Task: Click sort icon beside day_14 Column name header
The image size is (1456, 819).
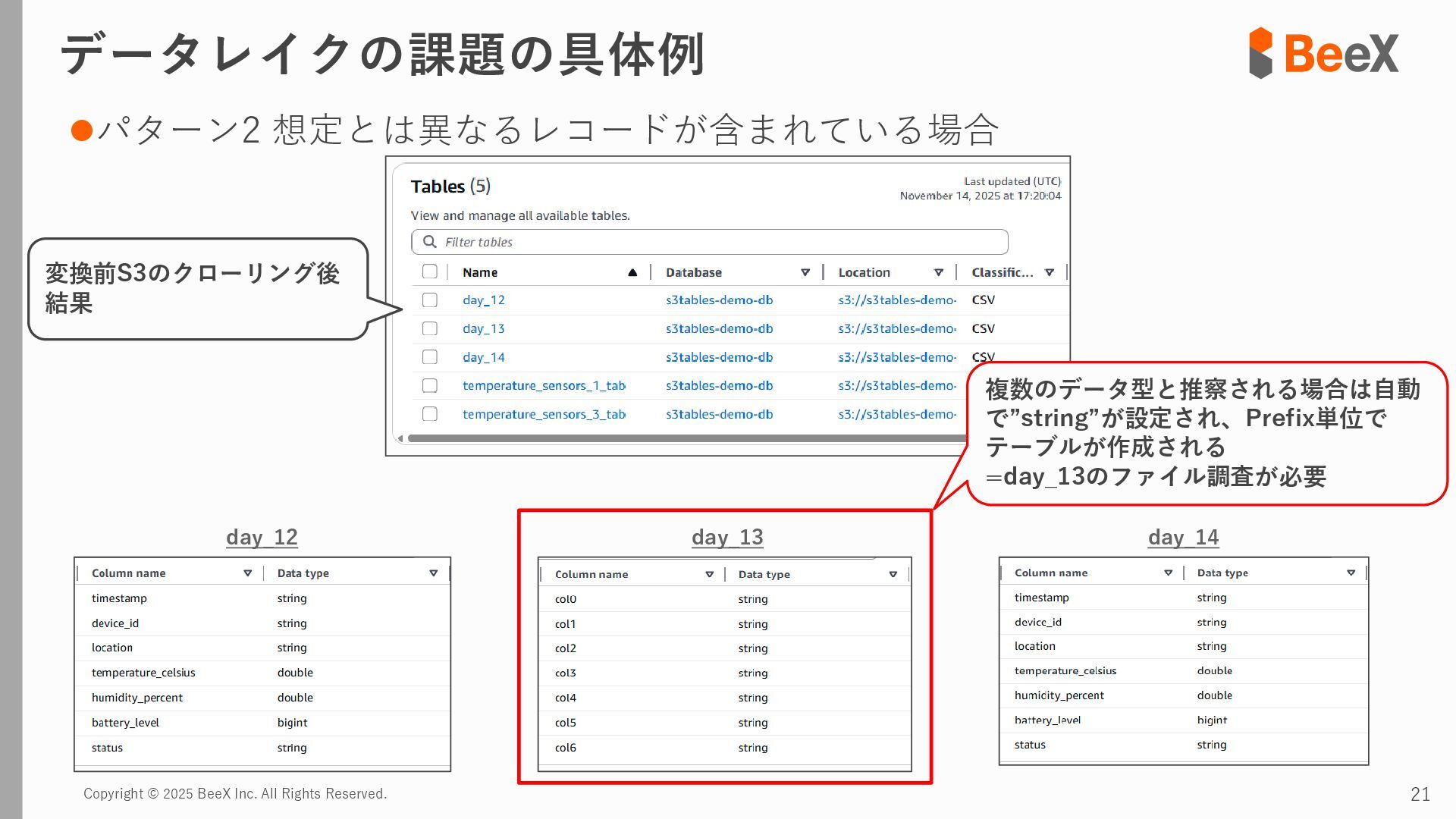Action: pos(1168,573)
